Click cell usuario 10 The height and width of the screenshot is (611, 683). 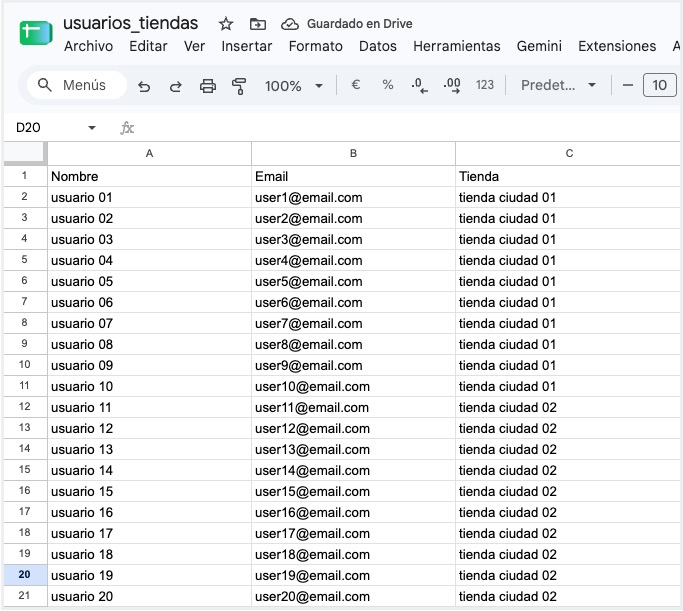click(149, 386)
